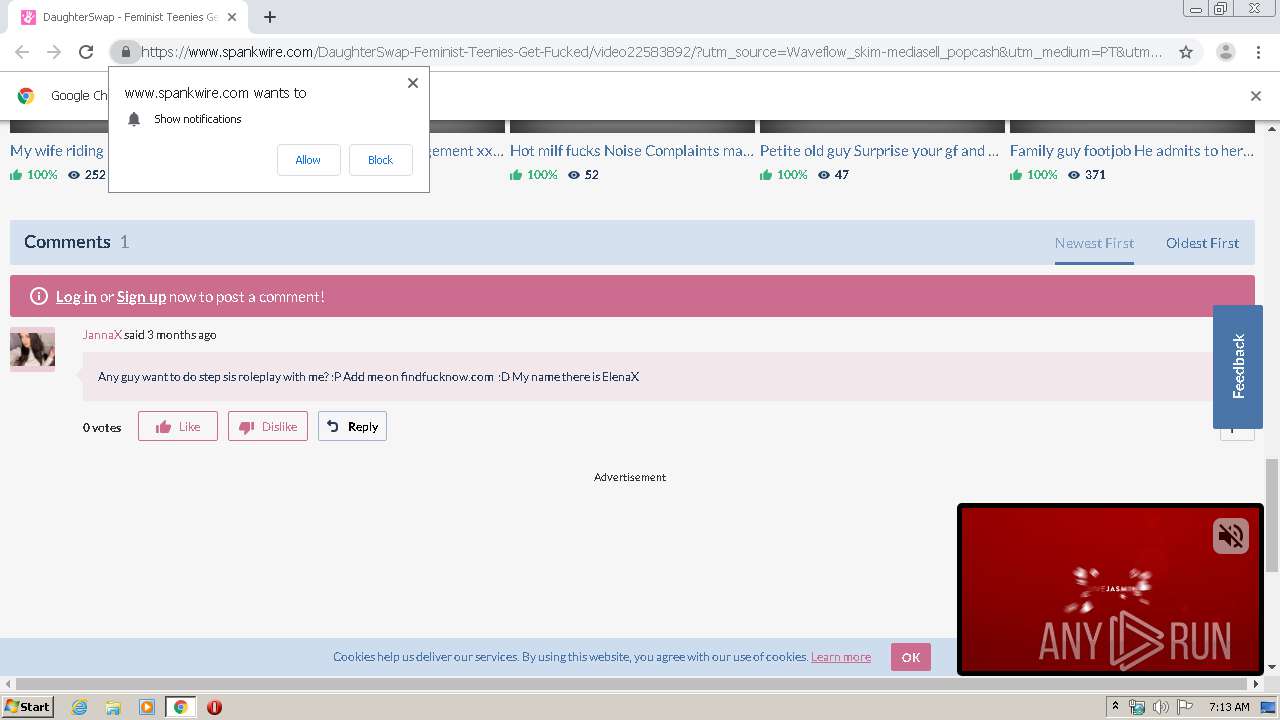The width and height of the screenshot is (1280, 720).
Task: Reply to the JannaX comment
Action: coord(352,427)
